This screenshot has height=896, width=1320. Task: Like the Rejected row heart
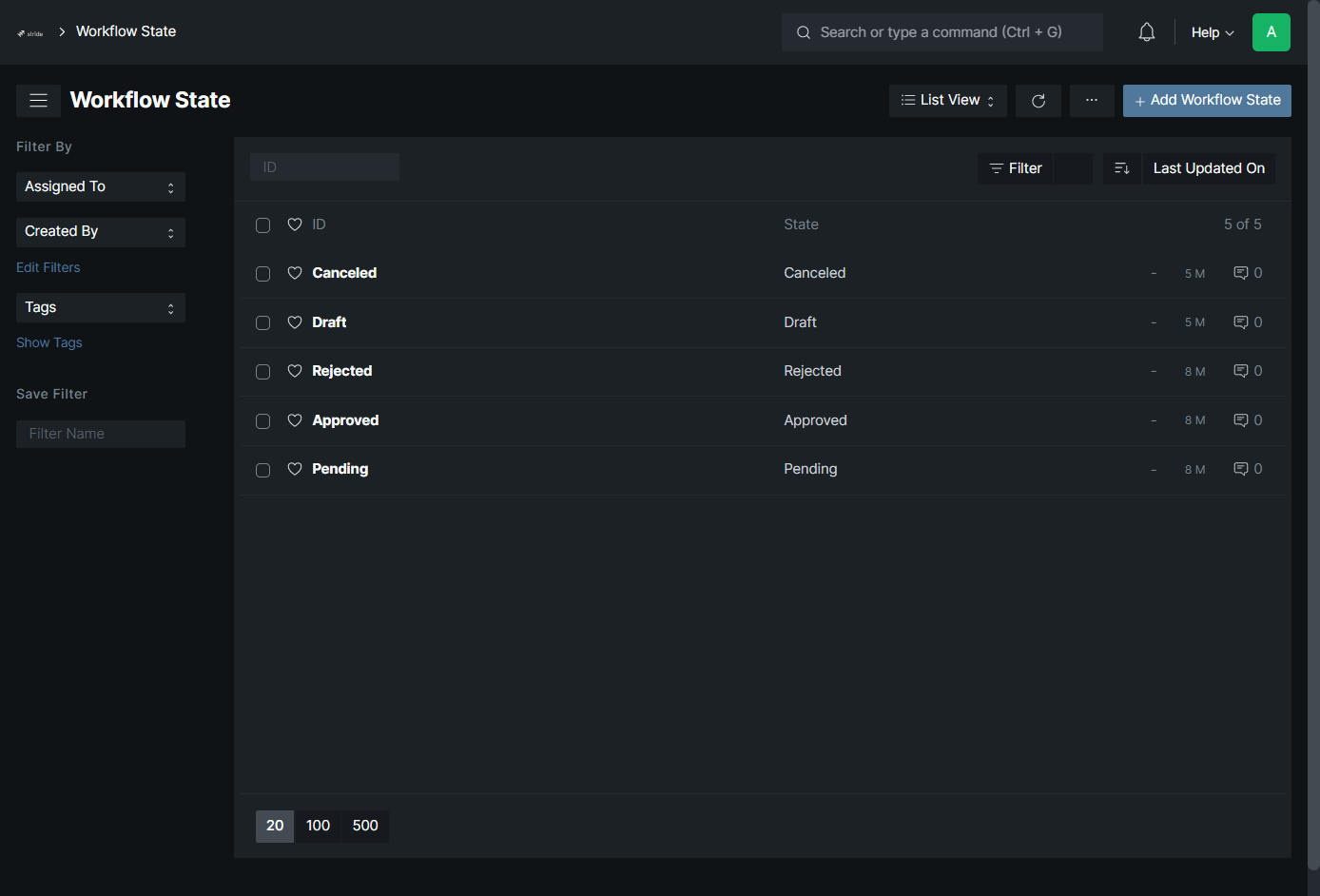[295, 371]
